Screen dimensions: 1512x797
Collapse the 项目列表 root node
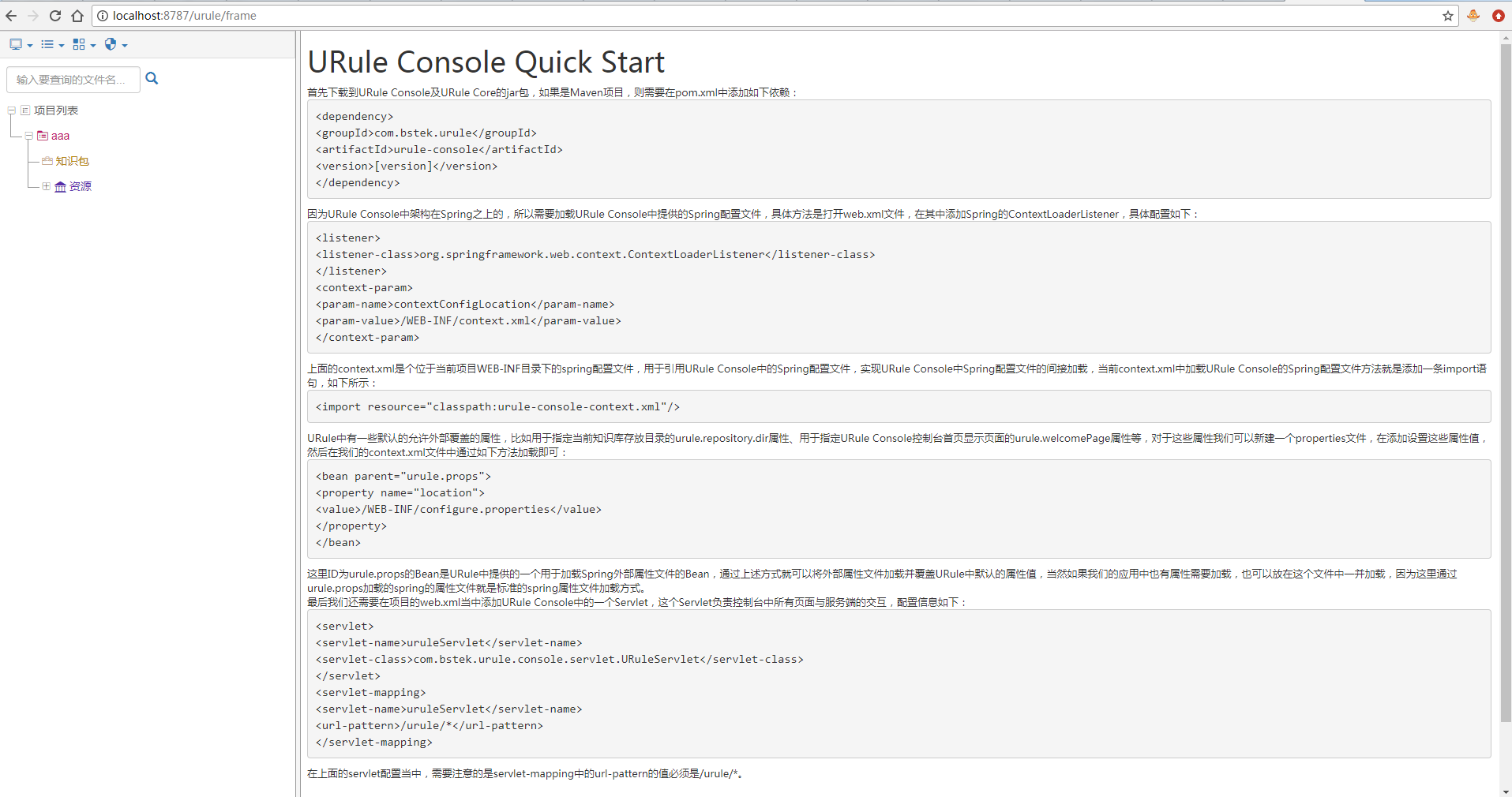coord(12,110)
